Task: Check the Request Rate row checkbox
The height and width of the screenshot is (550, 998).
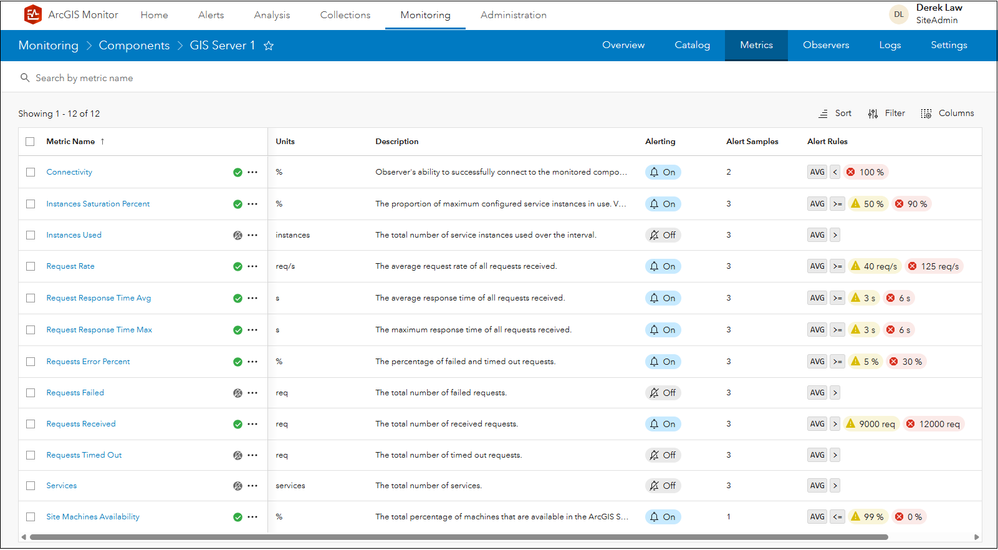Action: click(30, 267)
